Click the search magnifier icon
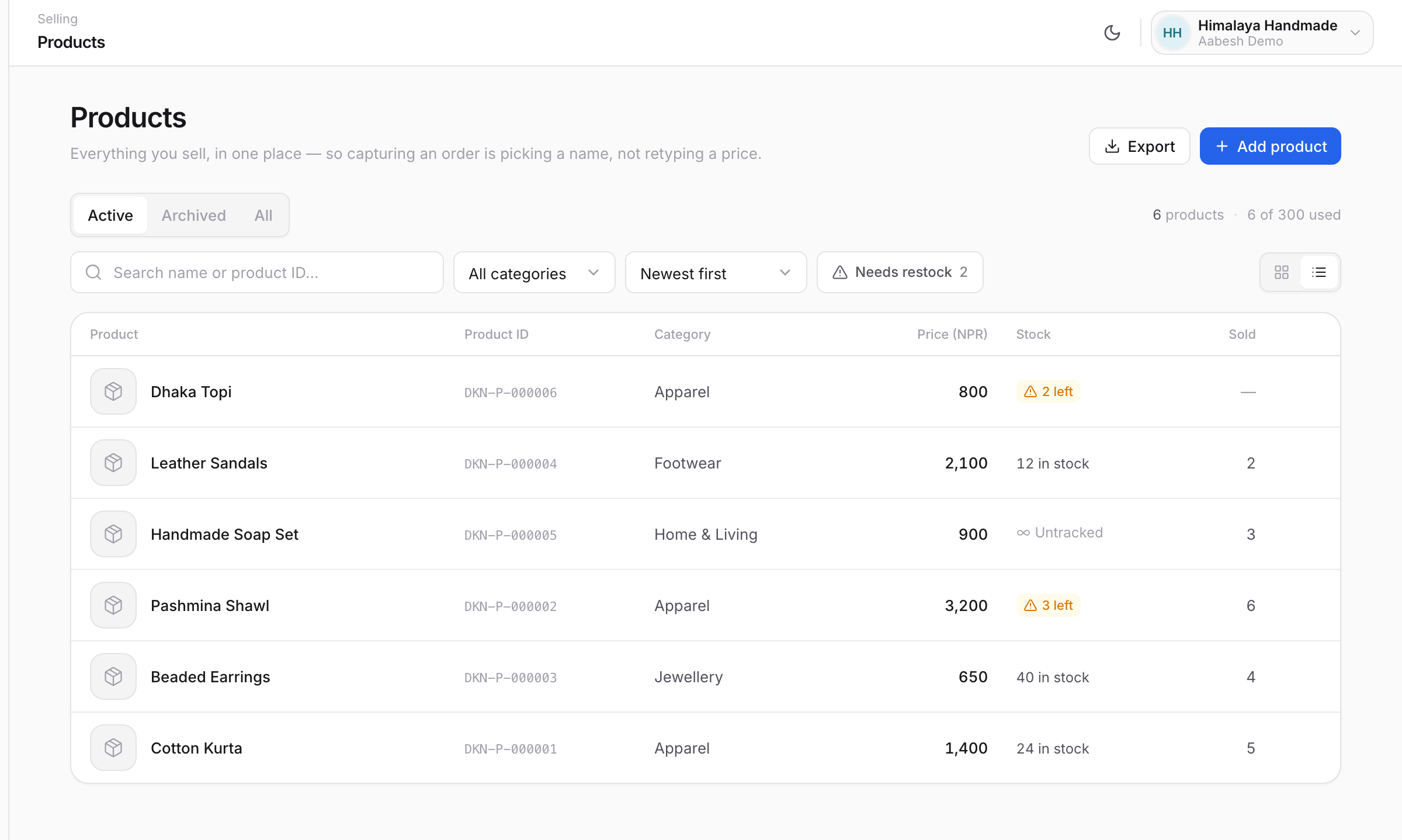Viewport: 1402px width, 840px height. pyautogui.click(x=93, y=272)
